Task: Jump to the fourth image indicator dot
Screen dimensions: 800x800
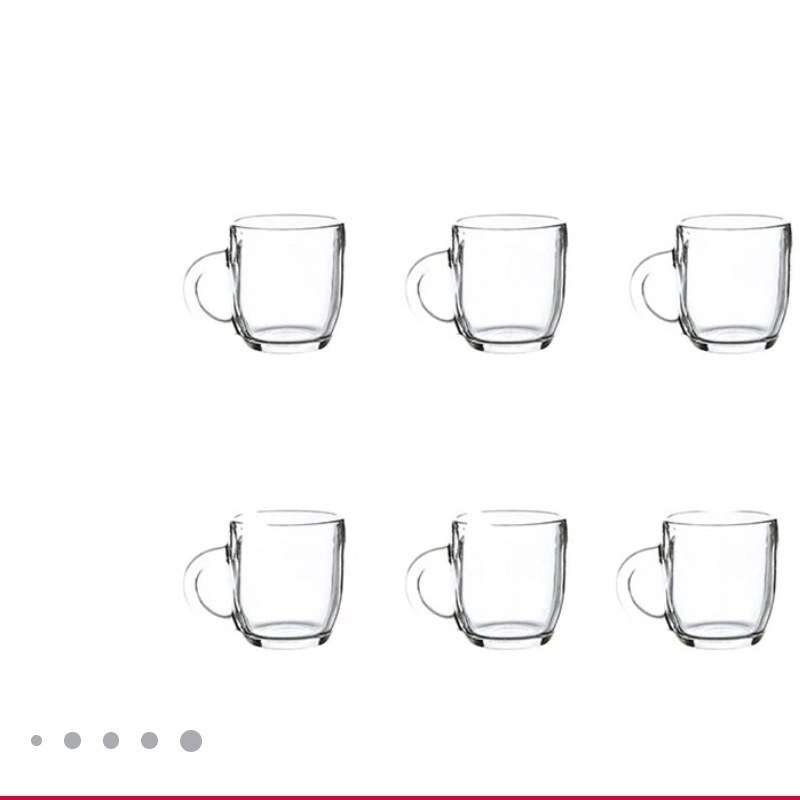Action: coord(149,740)
